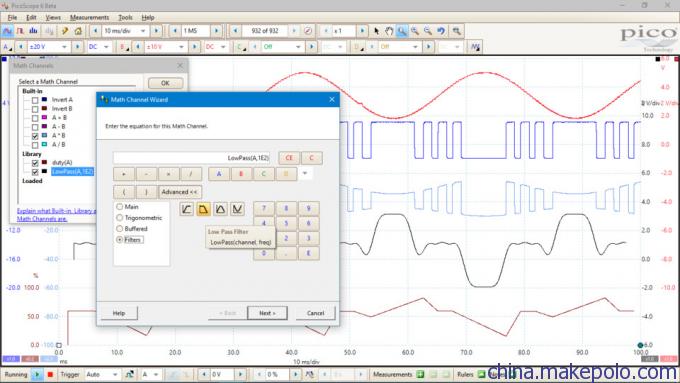Open the trigger source A dropdown
The image size is (680, 383).
pyautogui.click(x=156, y=374)
